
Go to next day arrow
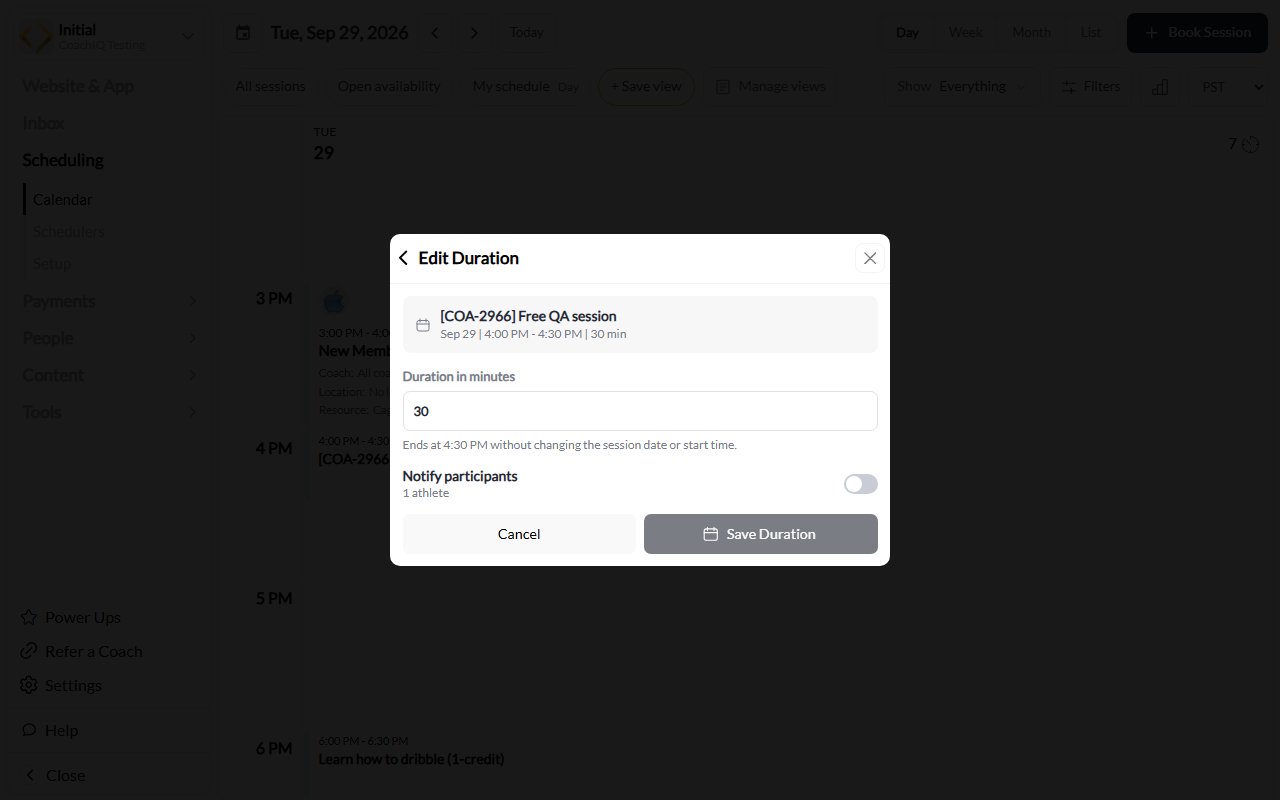point(474,33)
